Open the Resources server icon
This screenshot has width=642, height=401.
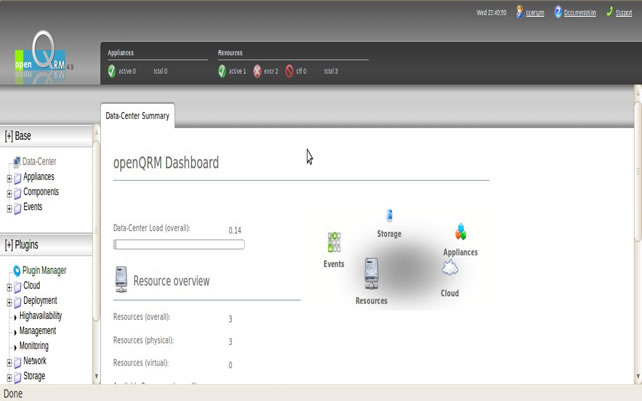click(371, 274)
